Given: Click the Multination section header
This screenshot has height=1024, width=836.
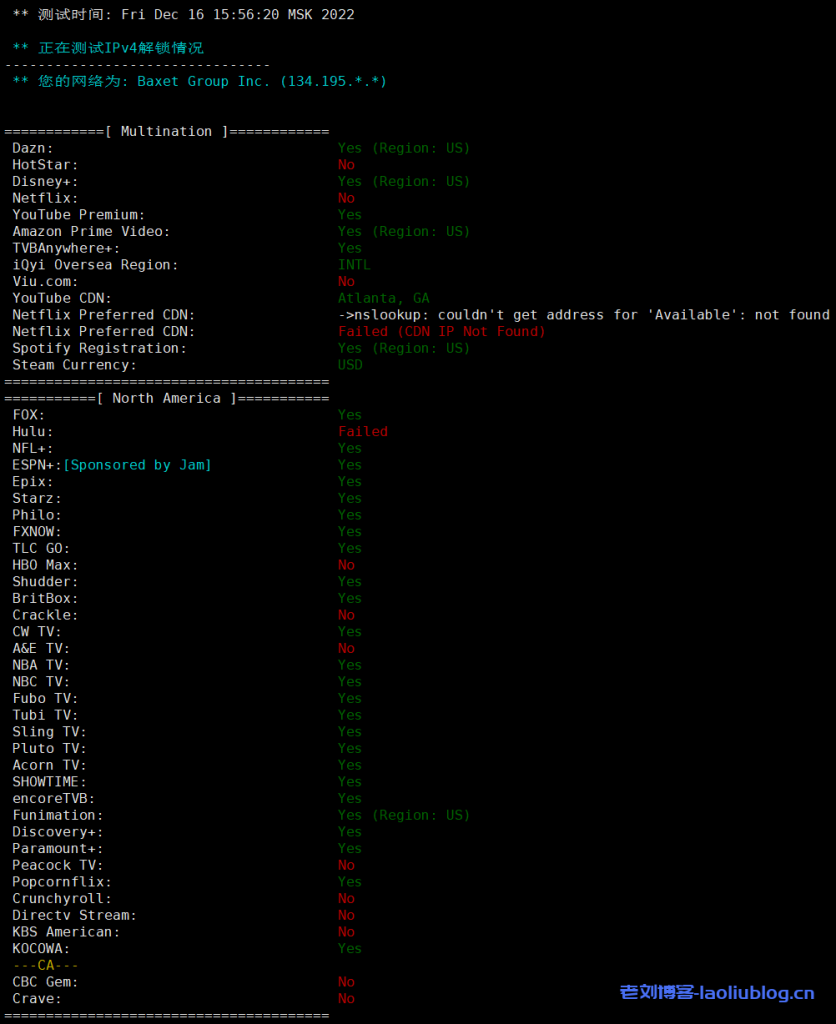Looking at the screenshot, I should click(x=167, y=131).
